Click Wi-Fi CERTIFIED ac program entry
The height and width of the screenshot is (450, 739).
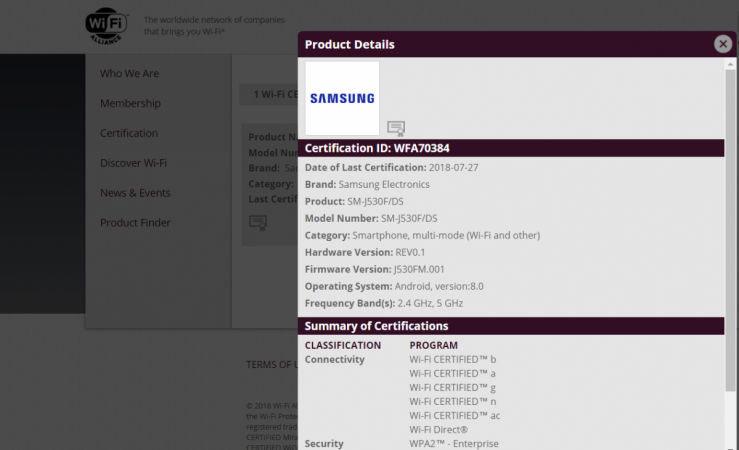pyautogui.click(x=455, y=416)
